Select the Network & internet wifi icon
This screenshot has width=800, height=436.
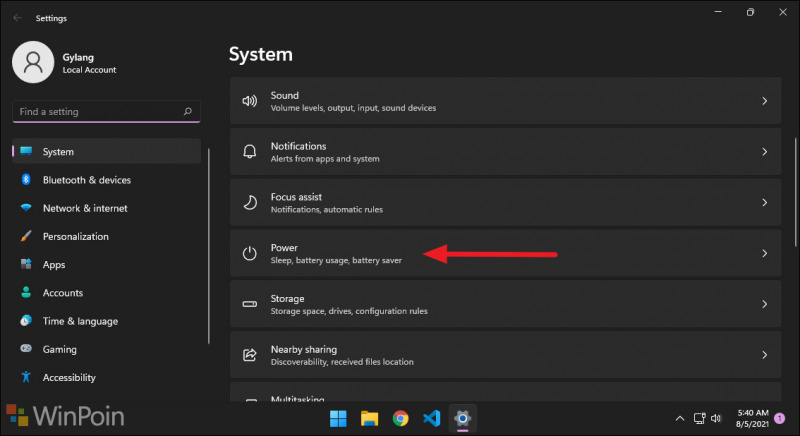coord(24,208)
